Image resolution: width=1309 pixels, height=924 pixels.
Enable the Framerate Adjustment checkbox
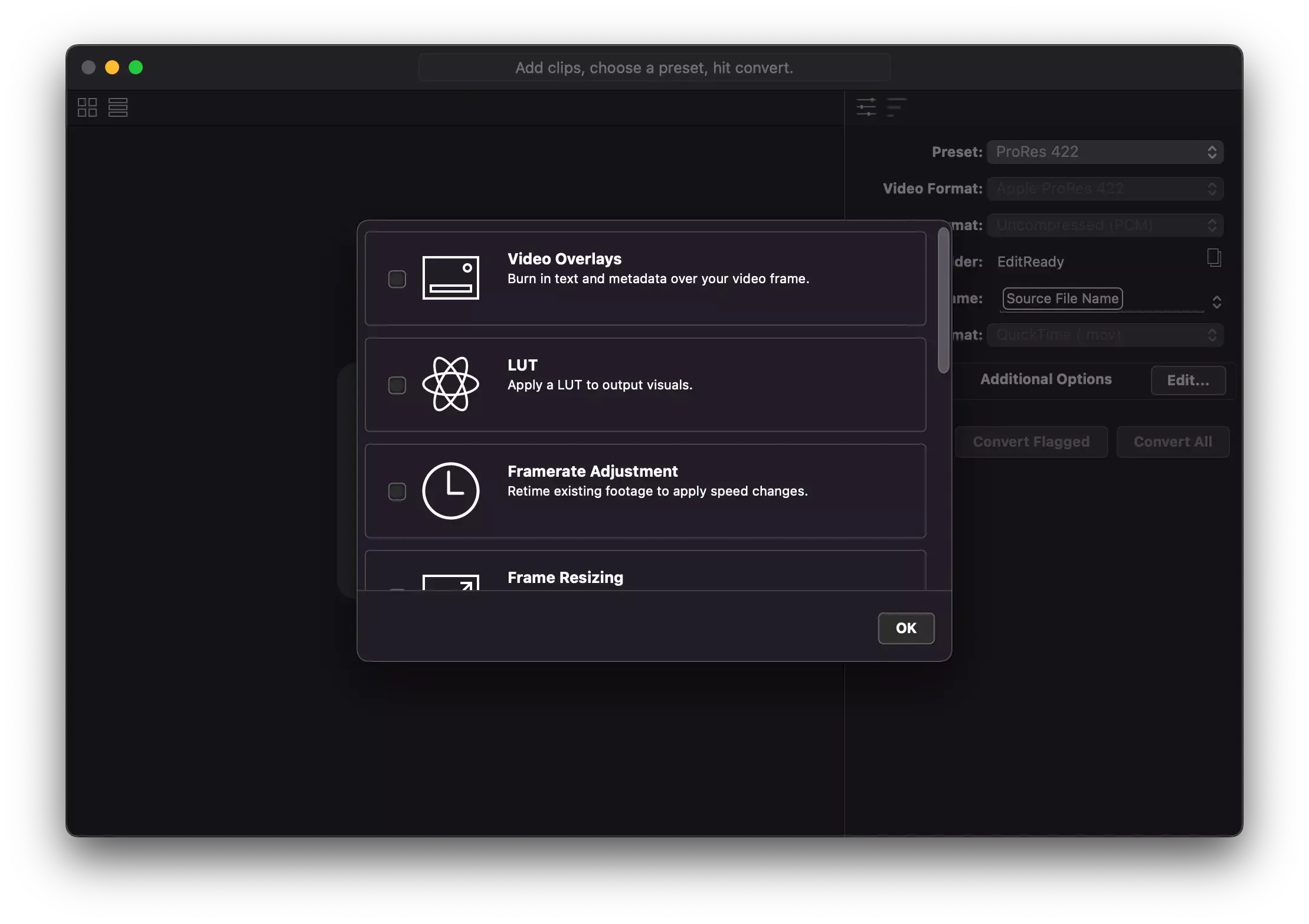pos(397,492)
